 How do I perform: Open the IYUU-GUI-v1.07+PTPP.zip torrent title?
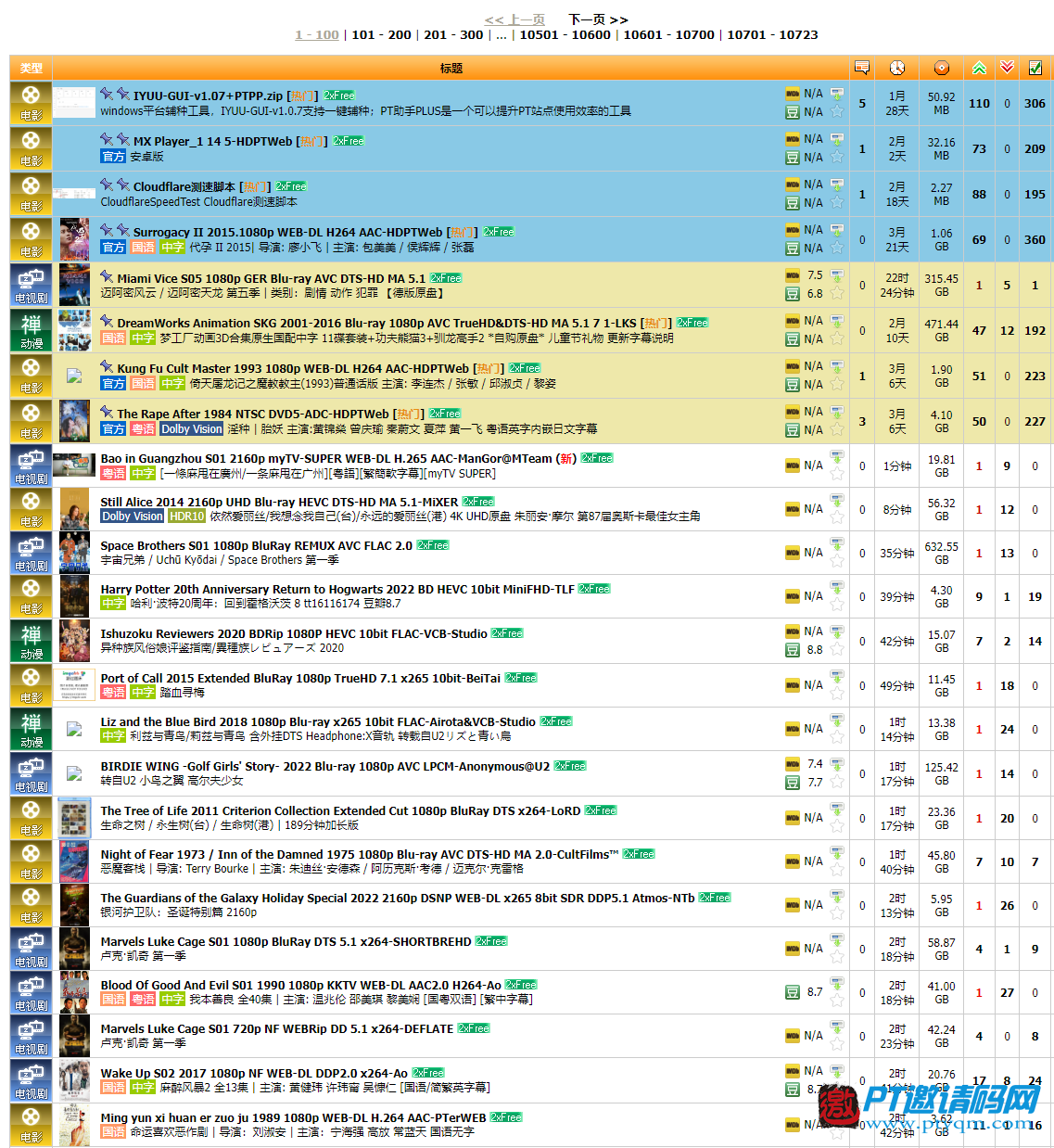[x=208, y=96]
